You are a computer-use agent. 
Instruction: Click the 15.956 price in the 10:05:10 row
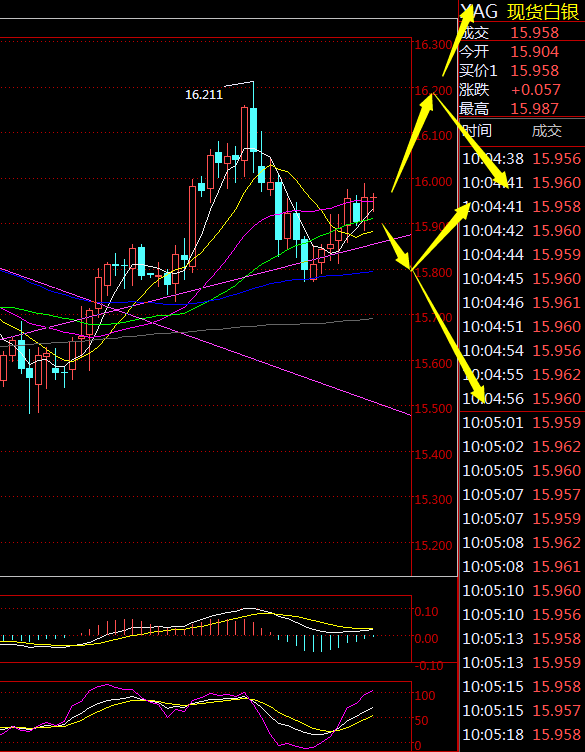pyautogui.click(x=557, y=614)
